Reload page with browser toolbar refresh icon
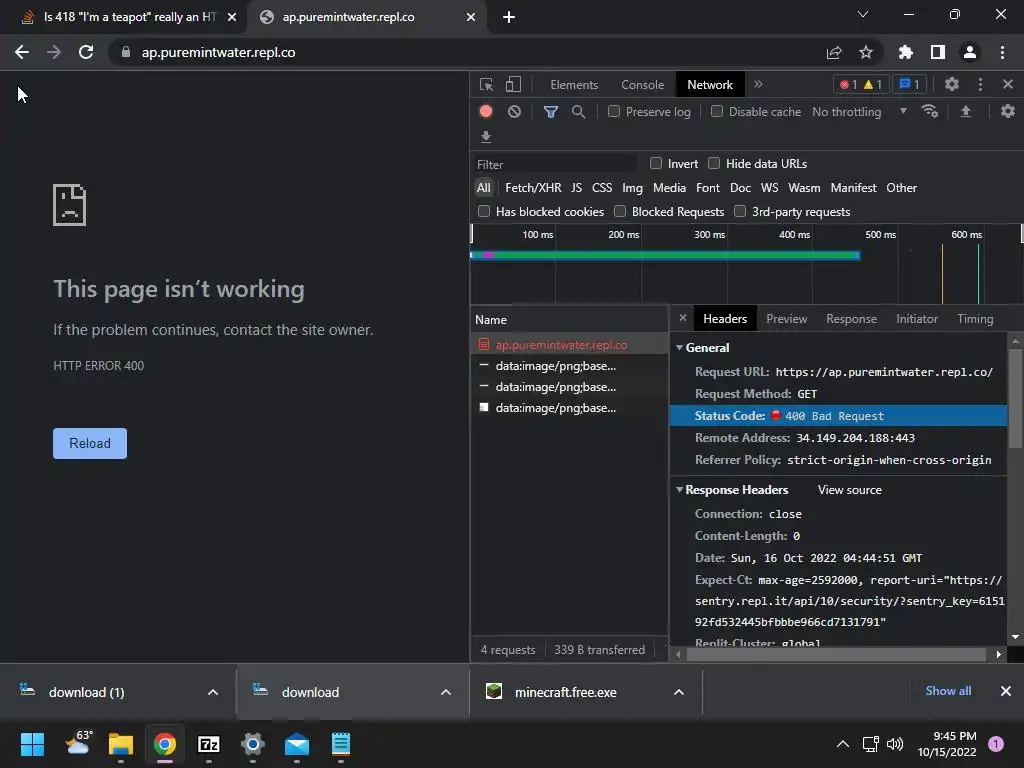Viewport: 1024px width, 768px height. [x=86, y=52]
